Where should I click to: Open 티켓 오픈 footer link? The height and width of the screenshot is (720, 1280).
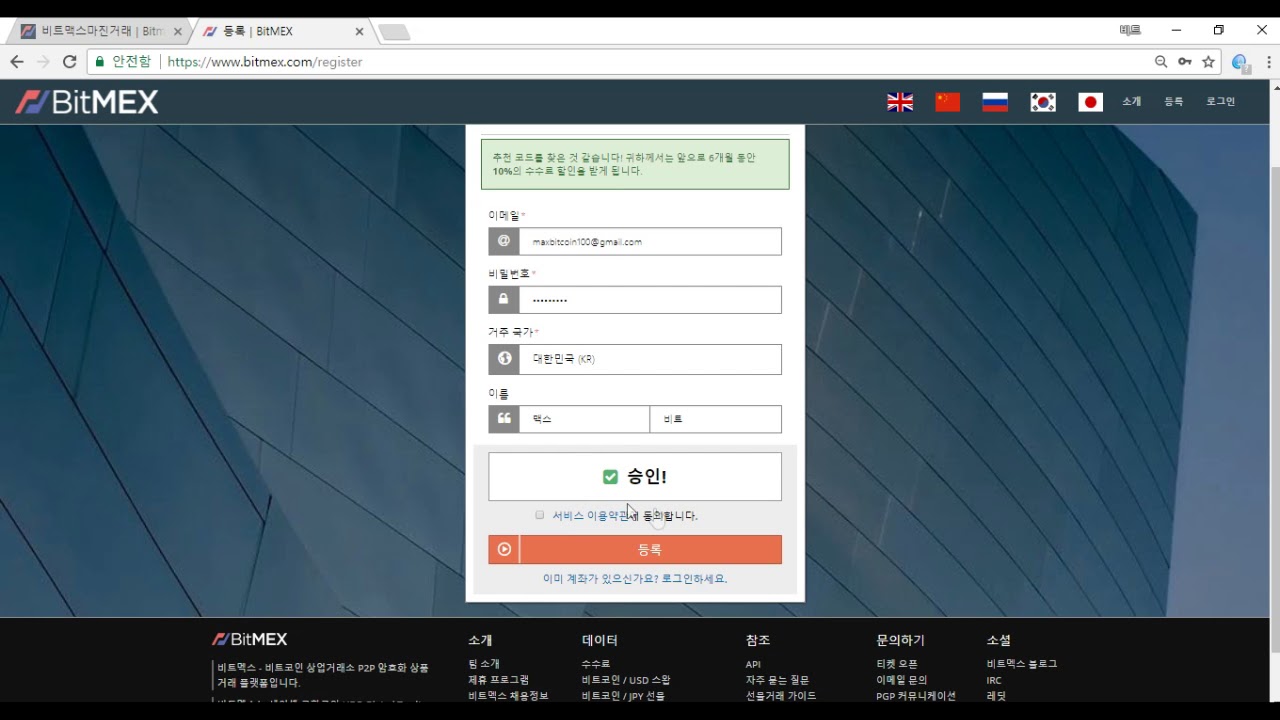click(897, 664)
